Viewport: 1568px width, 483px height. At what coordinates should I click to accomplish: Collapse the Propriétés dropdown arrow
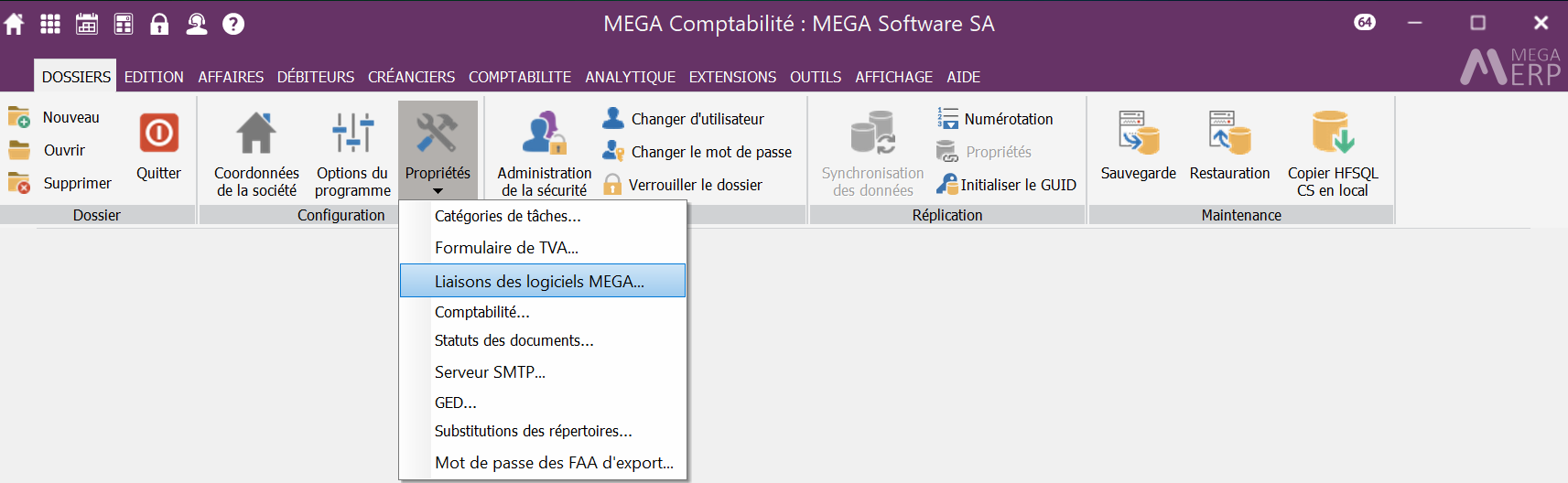point(438,191)
